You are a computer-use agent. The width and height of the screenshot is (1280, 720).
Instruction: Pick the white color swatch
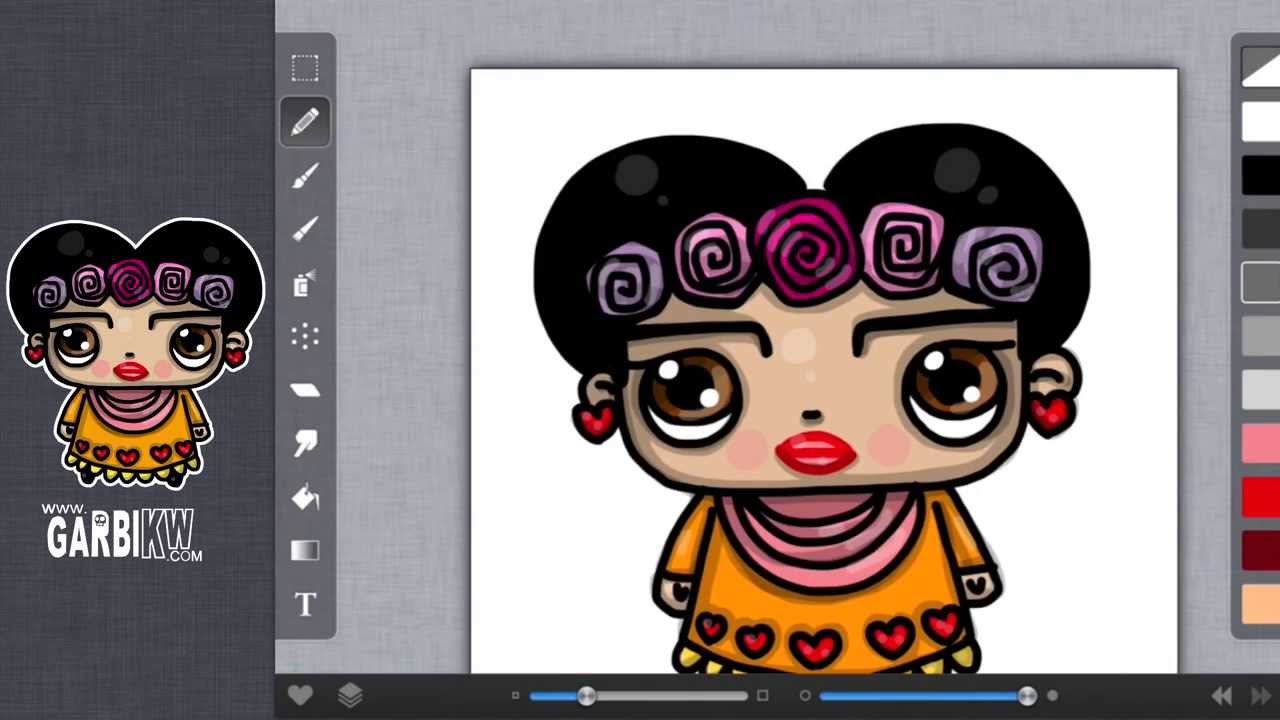(x=1261, y=122)
